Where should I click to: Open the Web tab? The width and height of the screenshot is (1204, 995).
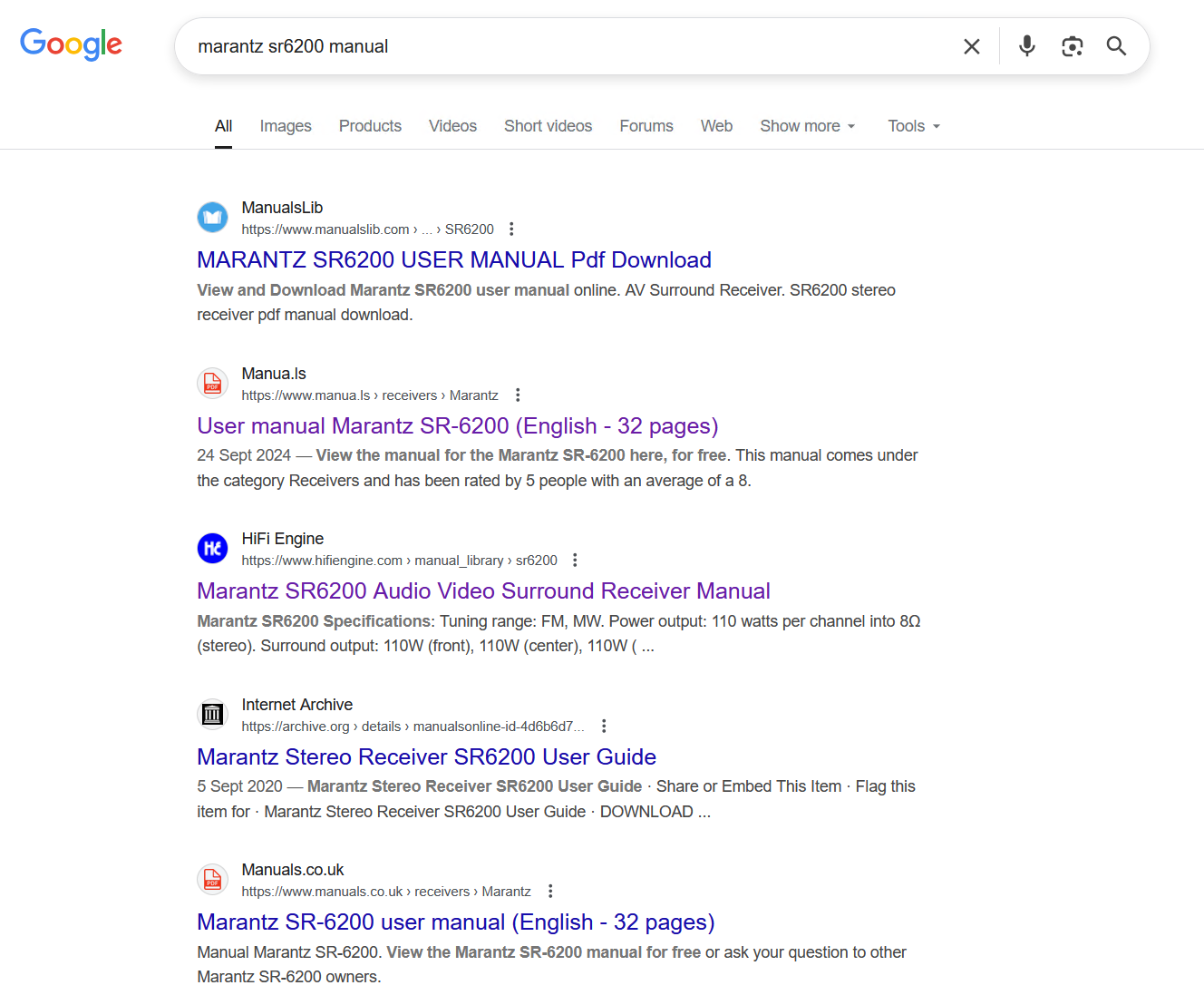[716, 126]
